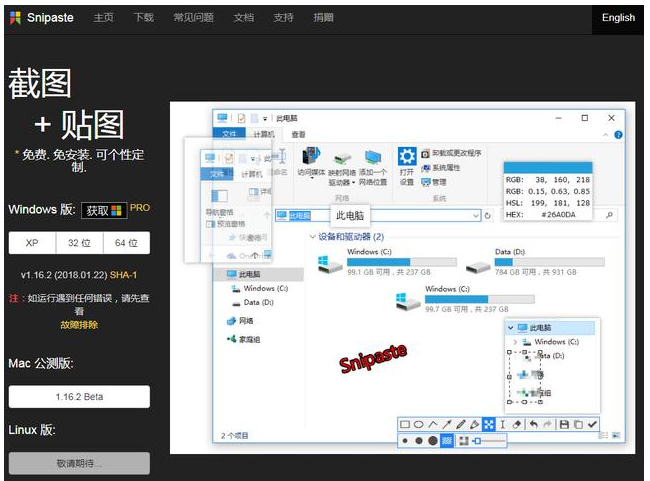Viewport: 650px width, 481px height.
Task: Open the 下载 navigation item
Action: (x=144, y=17)
